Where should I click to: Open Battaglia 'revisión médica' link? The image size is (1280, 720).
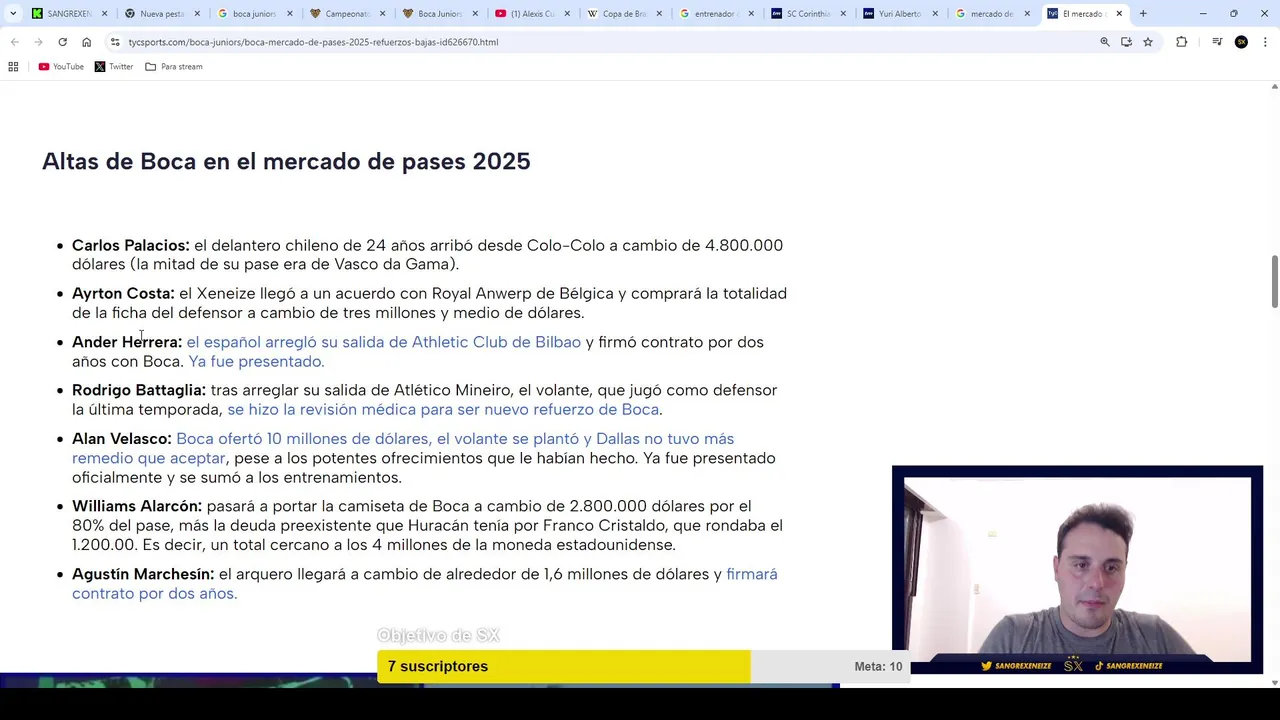(443, 409)
